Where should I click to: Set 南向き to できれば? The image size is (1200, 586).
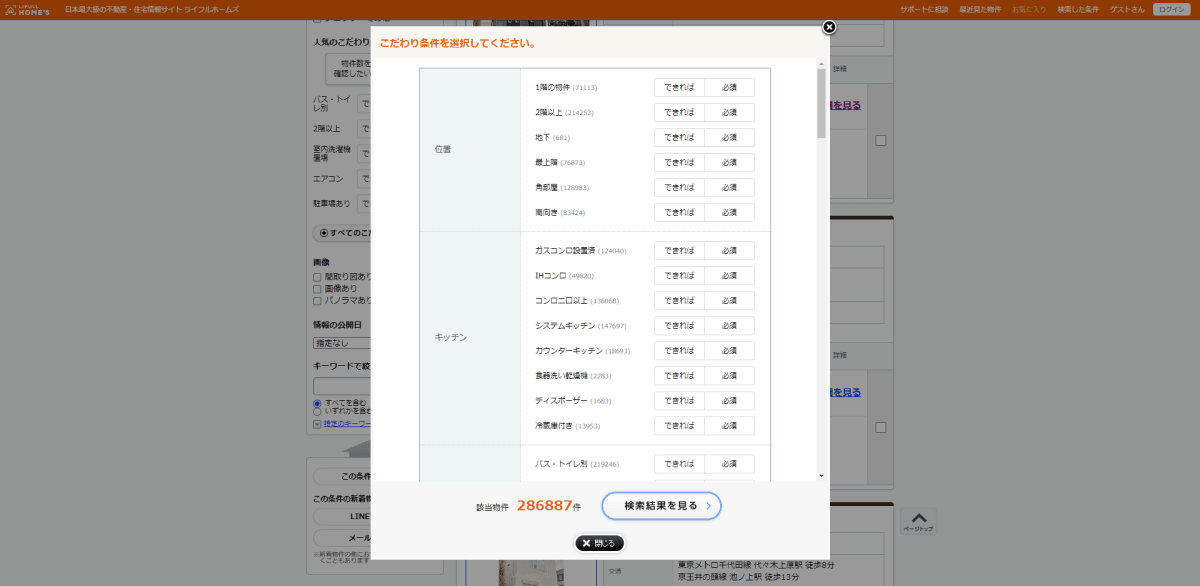click(680, 213)
